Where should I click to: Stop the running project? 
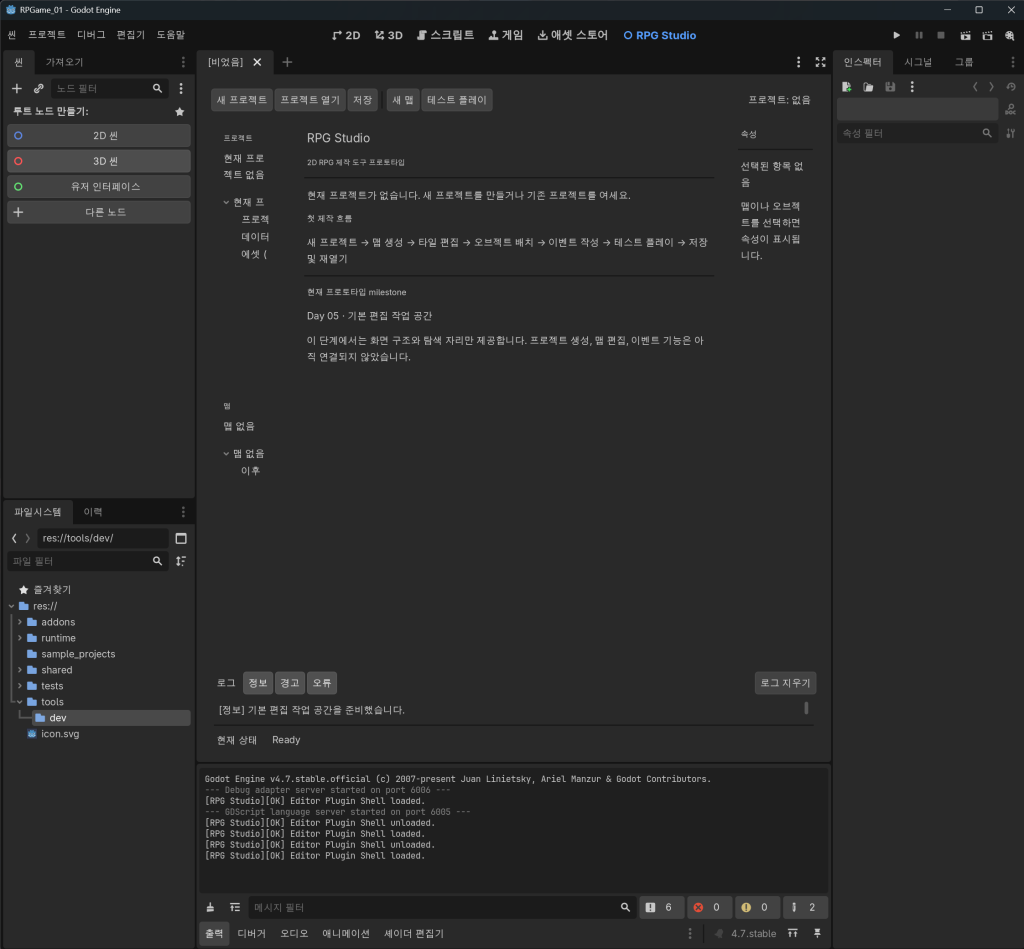[x=941, y=35]
